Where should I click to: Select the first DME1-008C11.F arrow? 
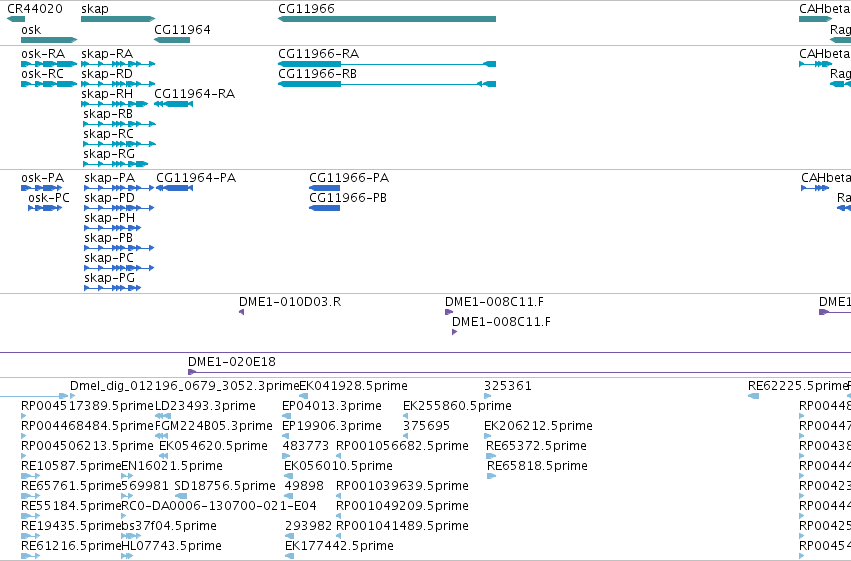point(449,312)
